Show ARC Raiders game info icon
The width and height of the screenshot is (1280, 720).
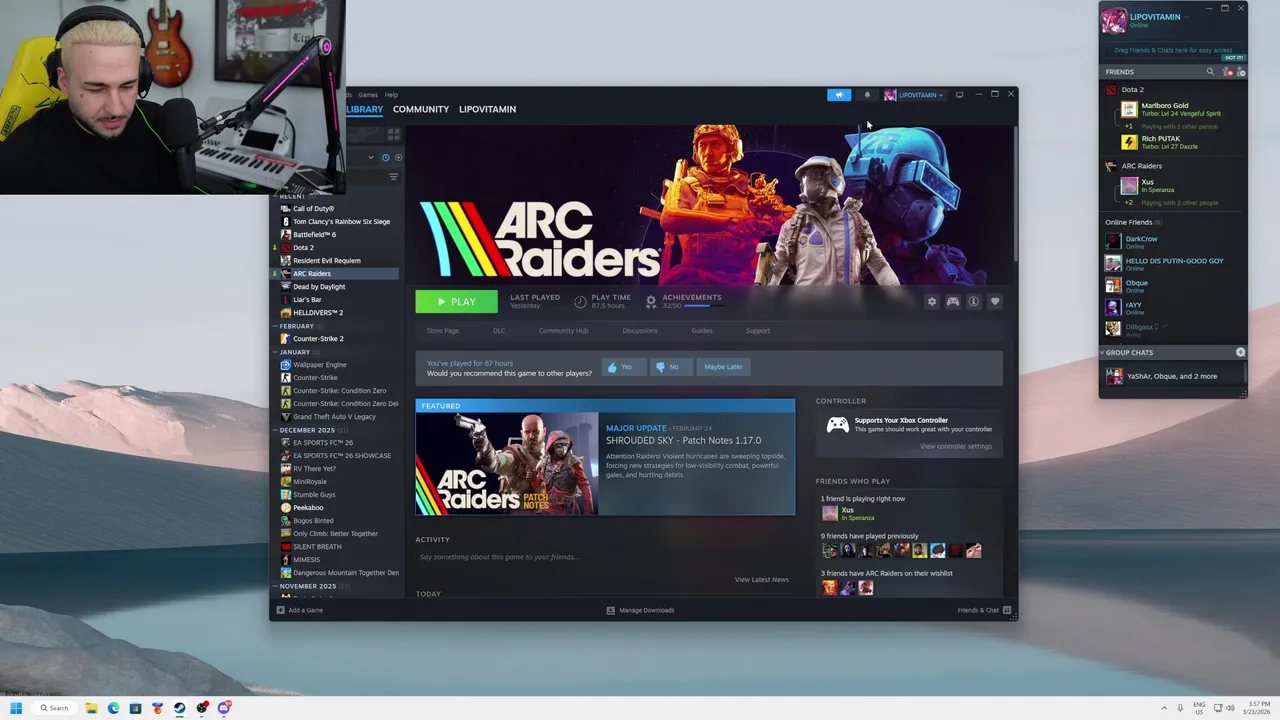click(973, 302)
